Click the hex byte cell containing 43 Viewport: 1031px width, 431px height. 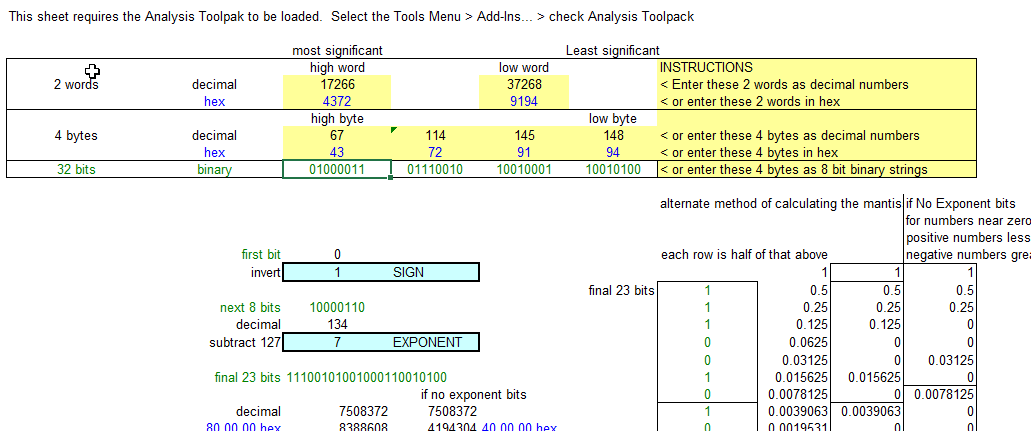(x=337, y=153)
